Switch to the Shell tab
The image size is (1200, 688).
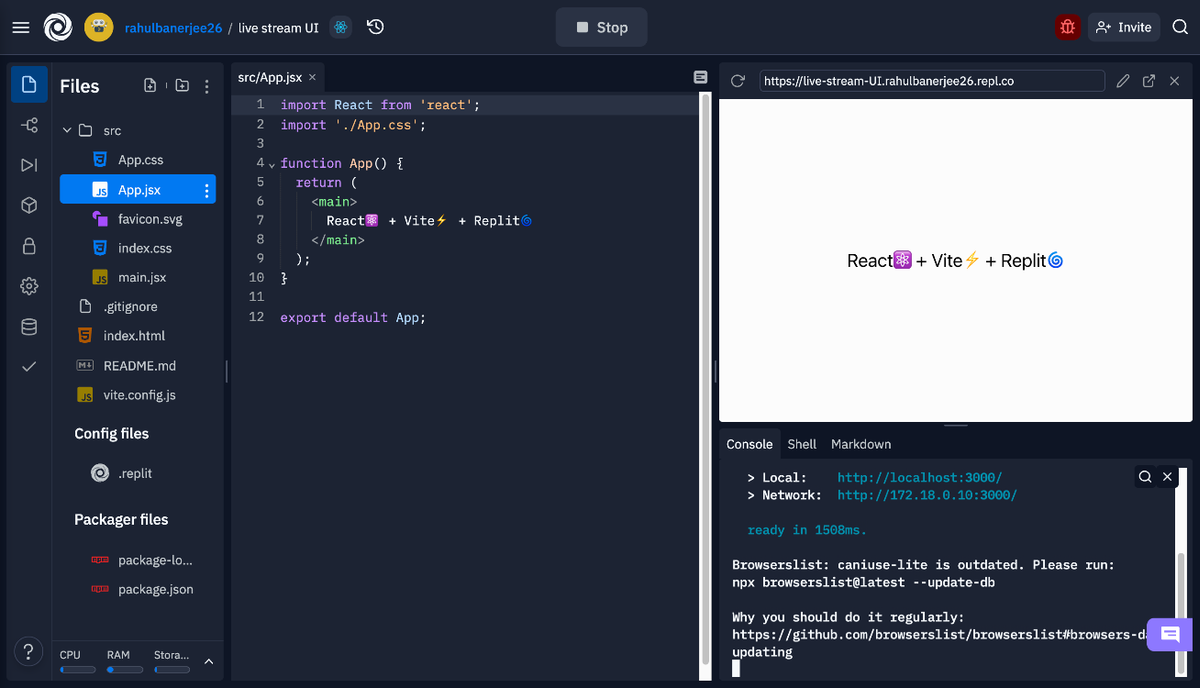801,444
